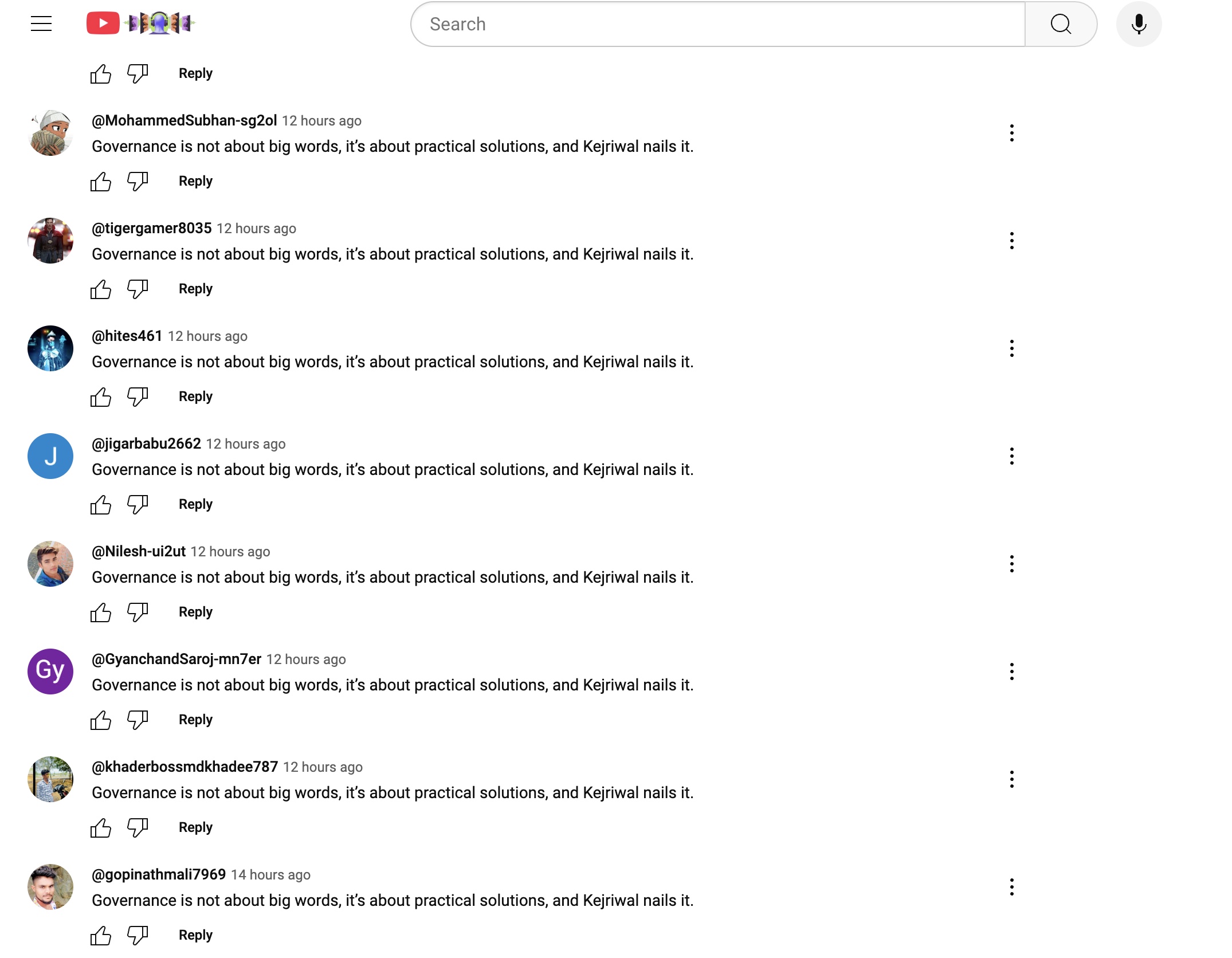Start voice search with the microphone icon

tap(1139, 24)
